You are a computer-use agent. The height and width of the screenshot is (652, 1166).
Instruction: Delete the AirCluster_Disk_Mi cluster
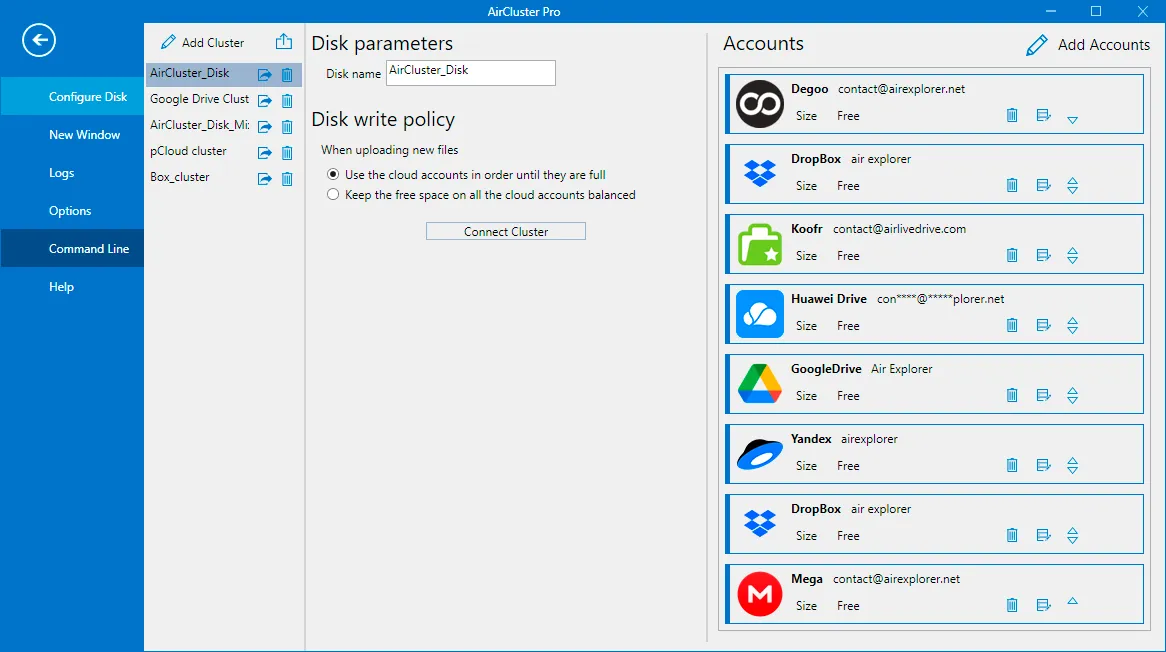click(287, 126)
